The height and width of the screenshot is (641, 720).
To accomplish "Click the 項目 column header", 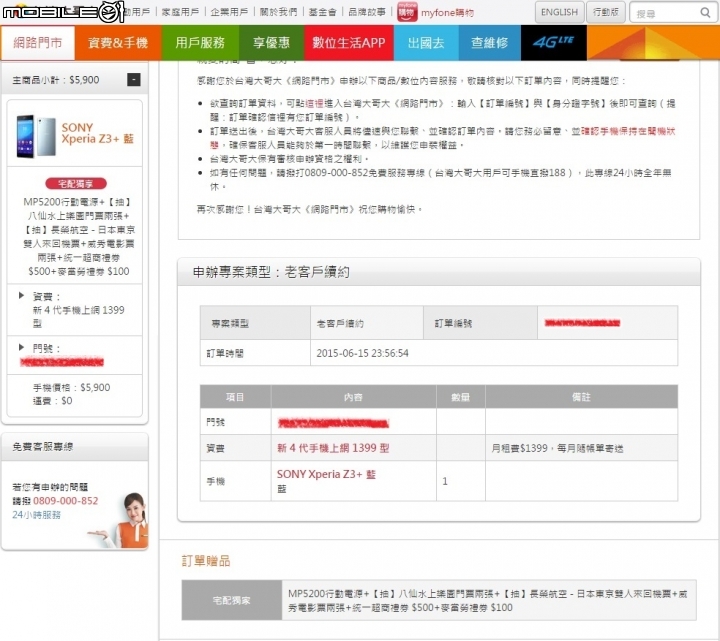I will coord(235,397).
